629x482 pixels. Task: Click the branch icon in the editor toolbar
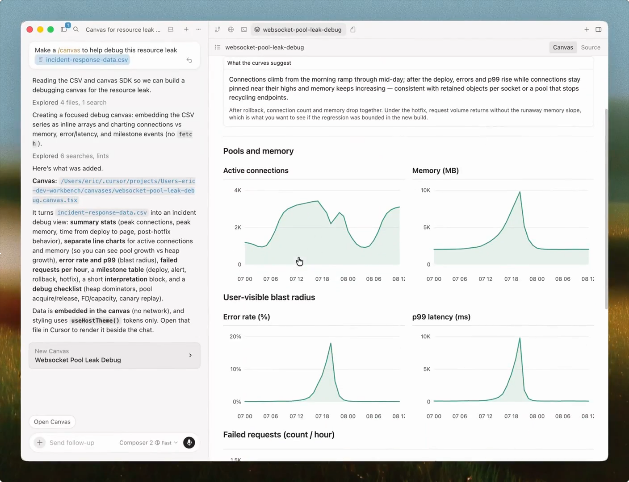[217, 29]
